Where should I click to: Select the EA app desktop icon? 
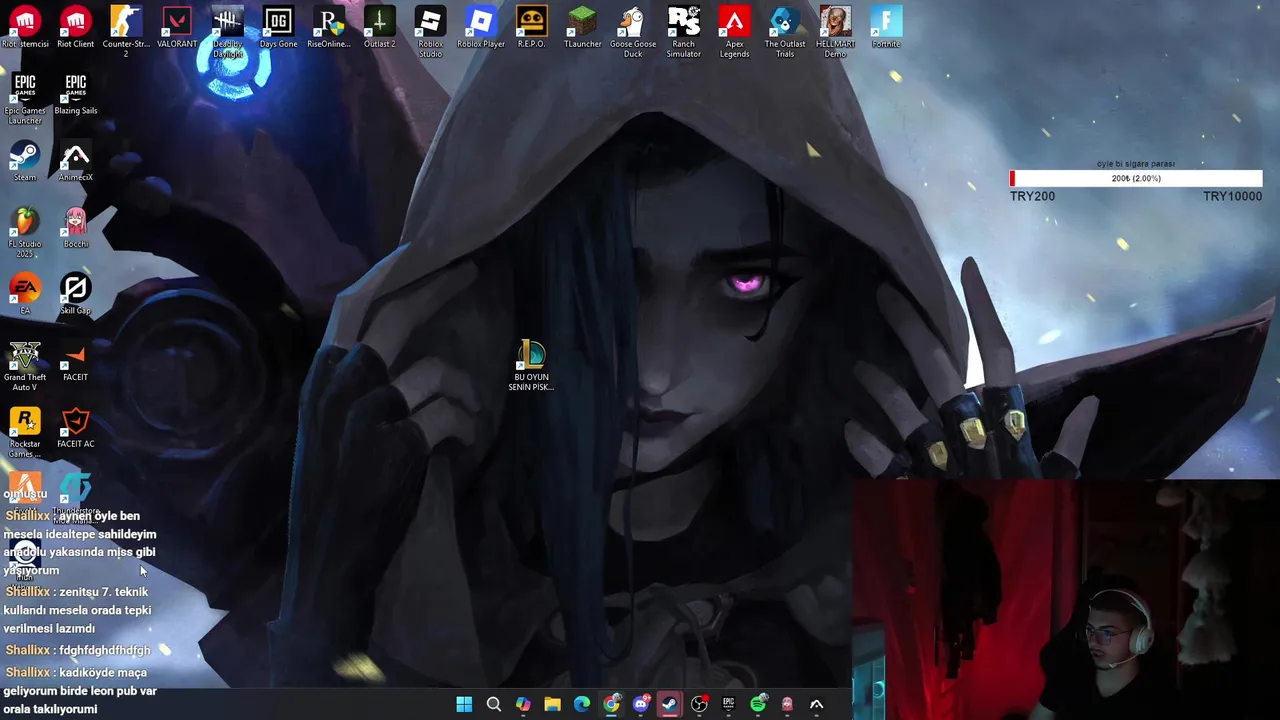(x=25, y=294)
